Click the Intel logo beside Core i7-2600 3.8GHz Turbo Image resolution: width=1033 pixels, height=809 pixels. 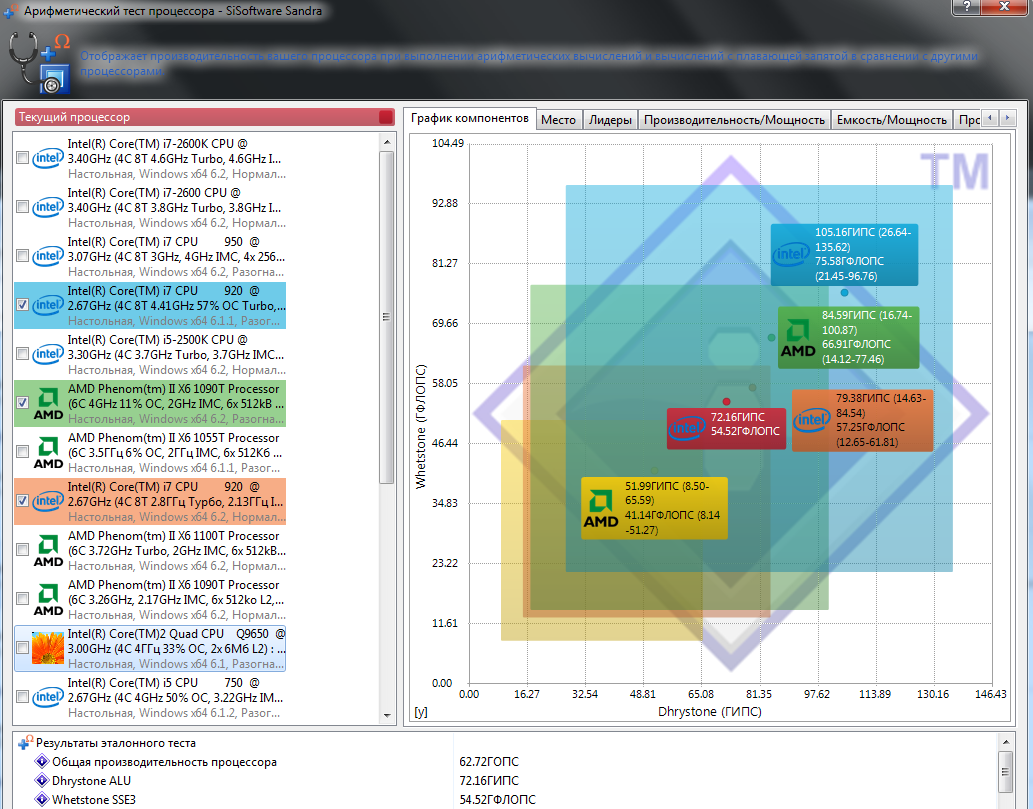48,207
